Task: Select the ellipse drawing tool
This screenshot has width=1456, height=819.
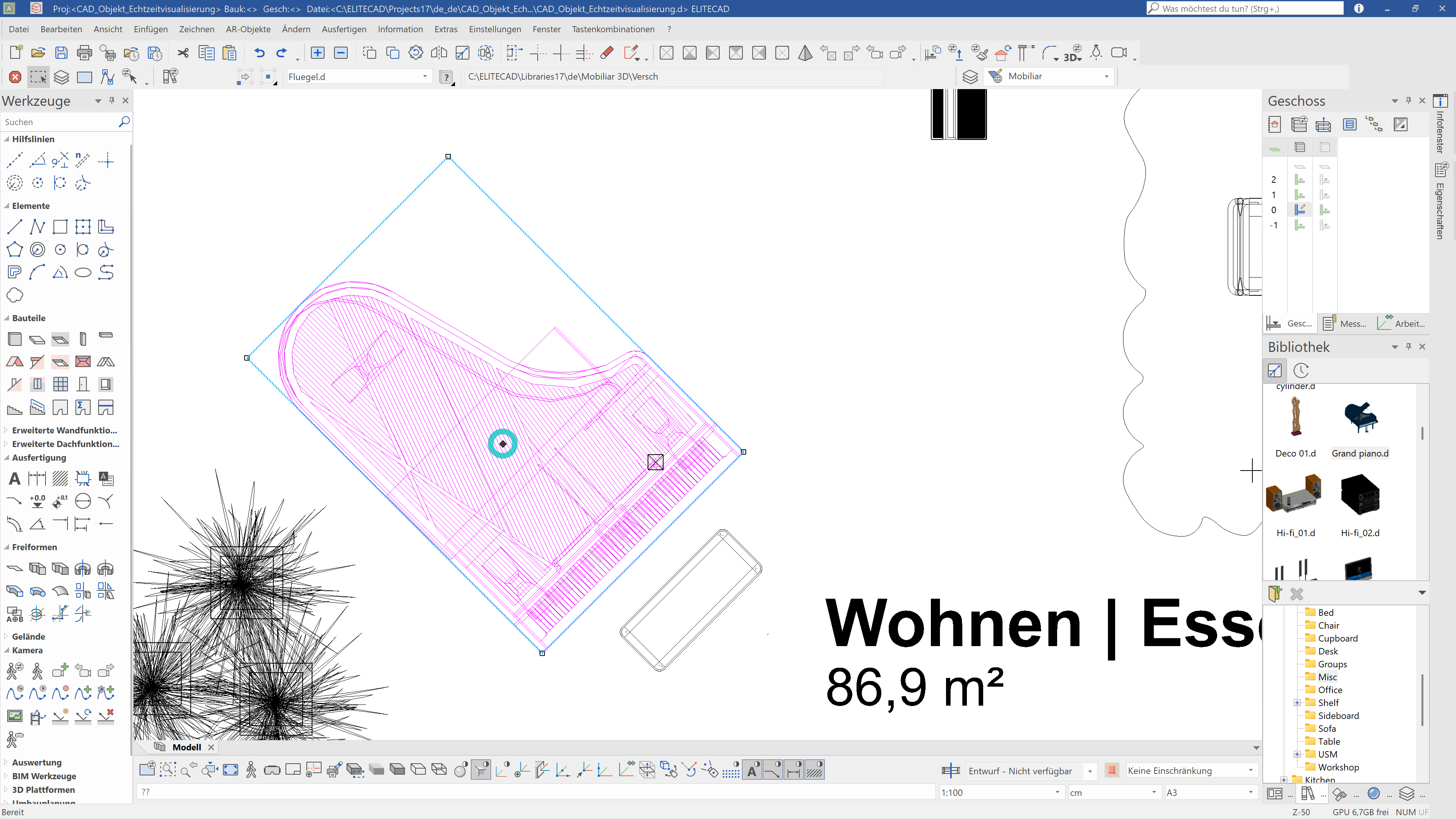Action: tap(83, 273)
